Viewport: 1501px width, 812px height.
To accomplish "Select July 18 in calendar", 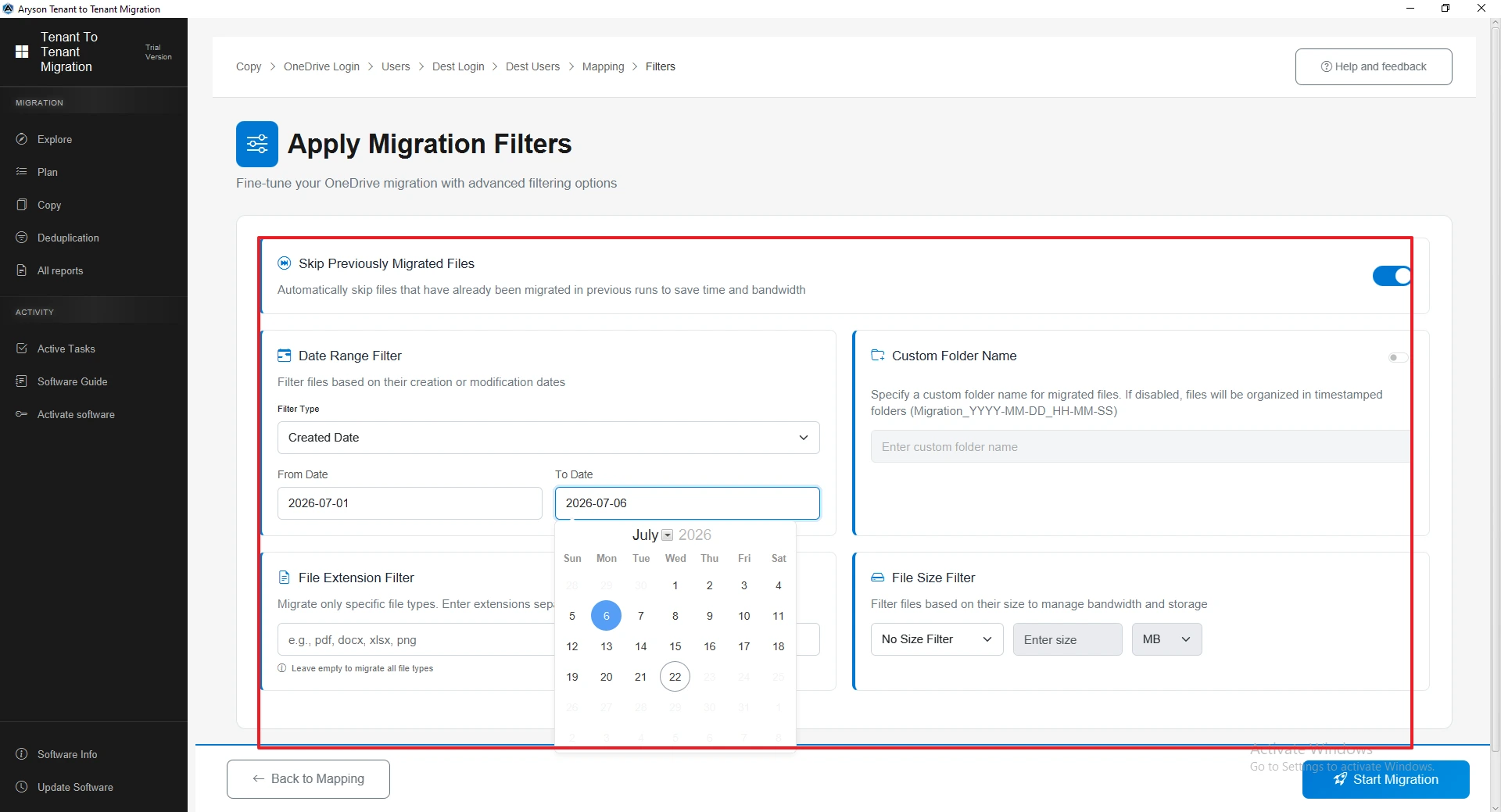I will click(x=778, y=646).
